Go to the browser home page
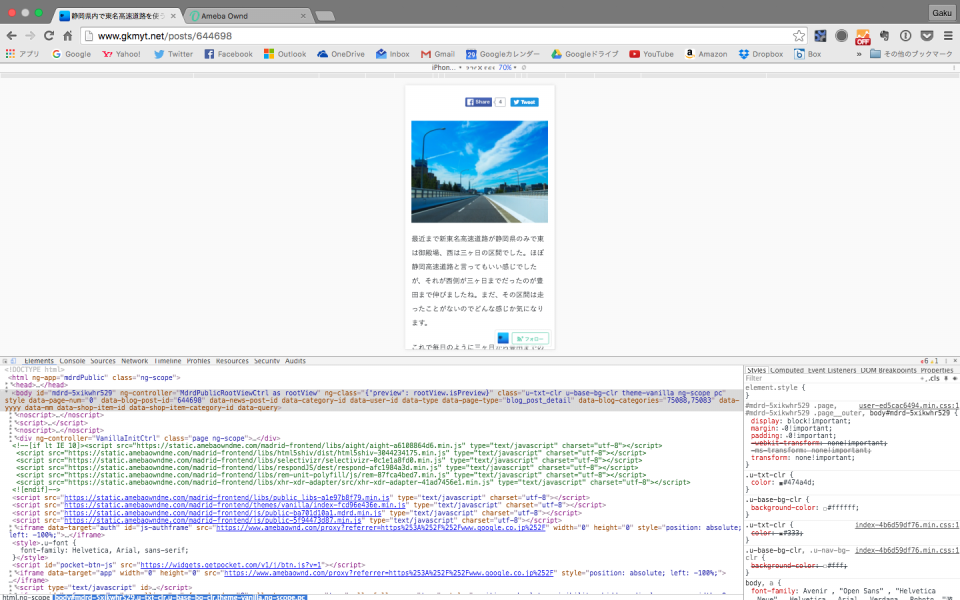 point(68,36)
